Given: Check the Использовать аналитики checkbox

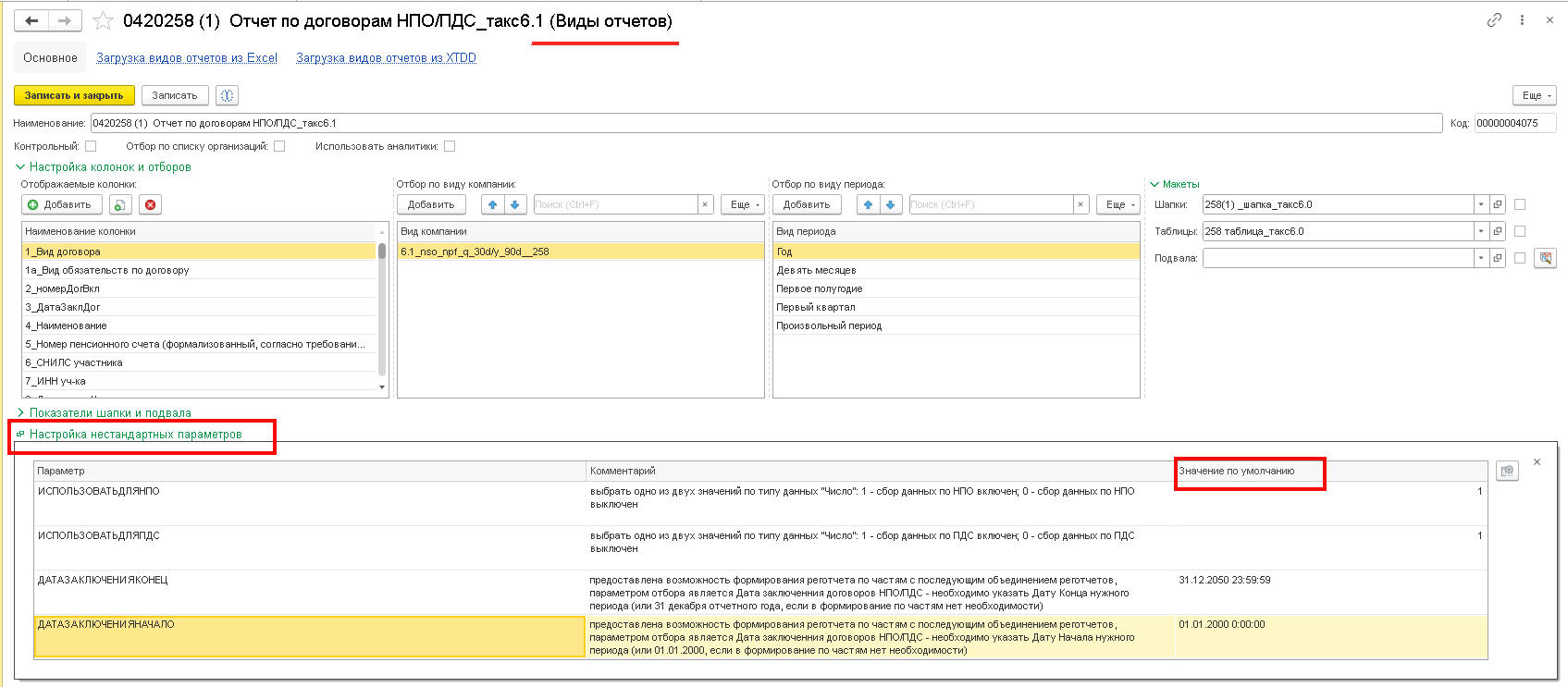Looking at the screenshot, I should pos(450,146).
